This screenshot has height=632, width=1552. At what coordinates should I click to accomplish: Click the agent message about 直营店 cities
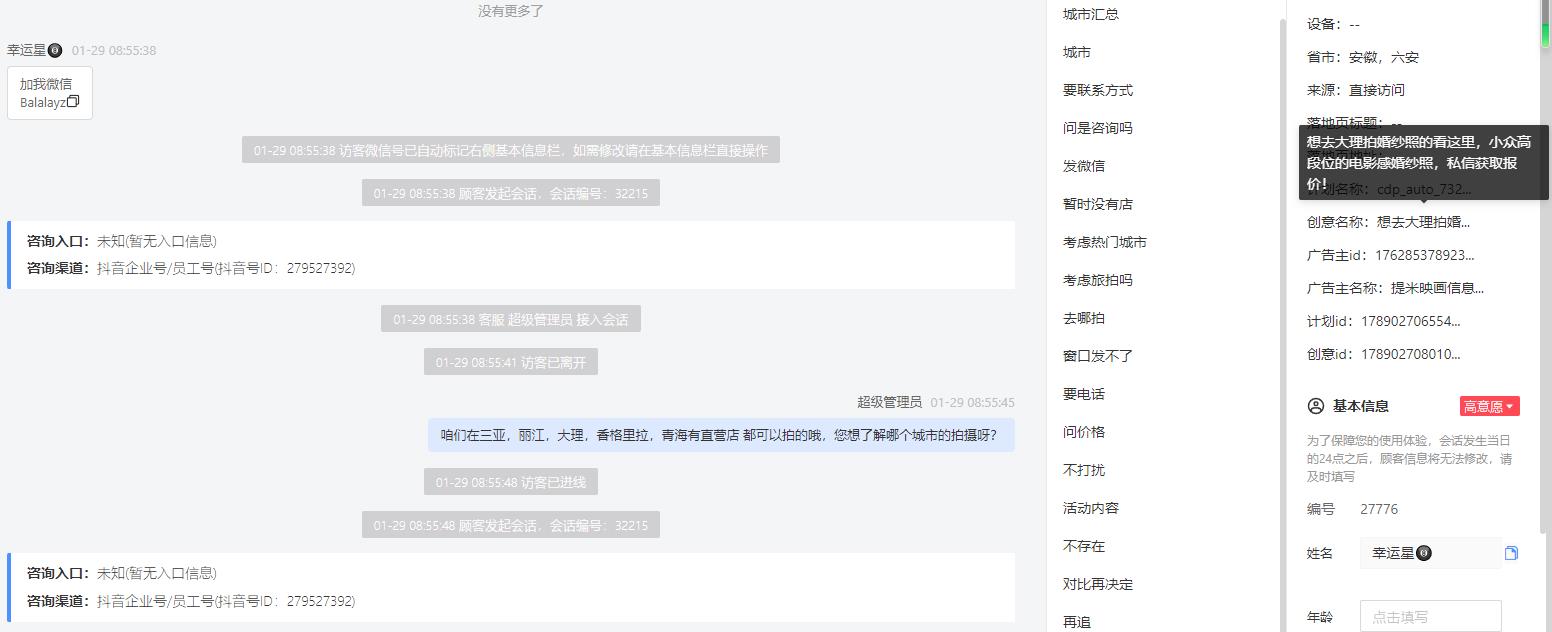[x=720, y=435]
